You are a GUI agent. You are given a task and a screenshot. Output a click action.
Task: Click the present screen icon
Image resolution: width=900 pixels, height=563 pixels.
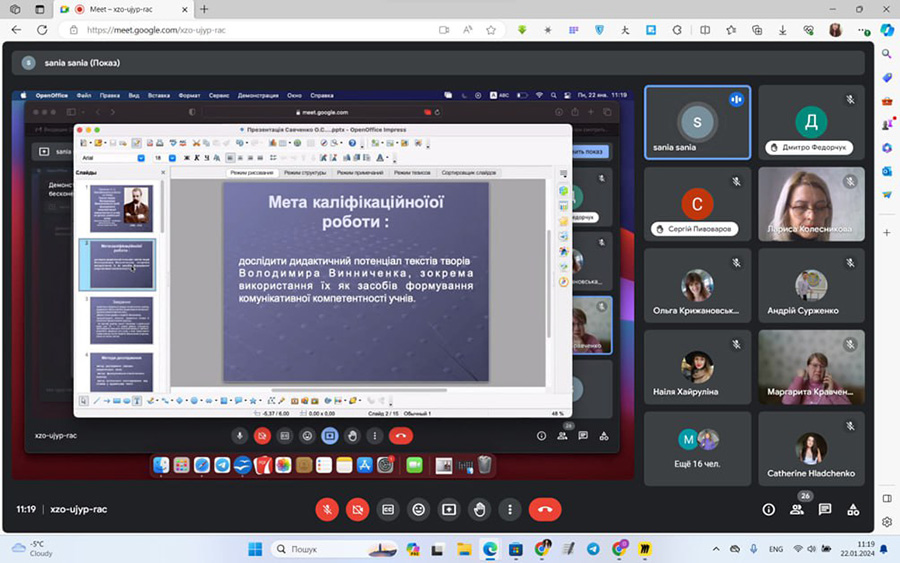[449, 509]
